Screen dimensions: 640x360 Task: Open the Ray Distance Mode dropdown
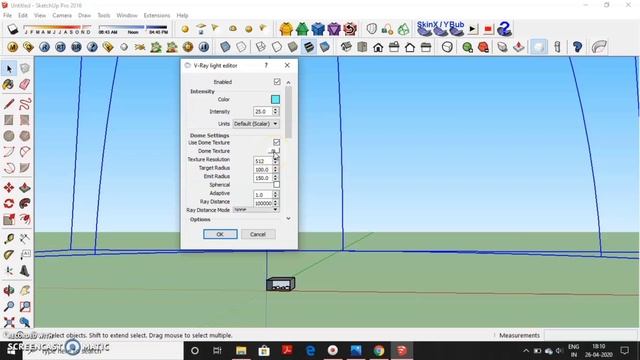(256, 209)
